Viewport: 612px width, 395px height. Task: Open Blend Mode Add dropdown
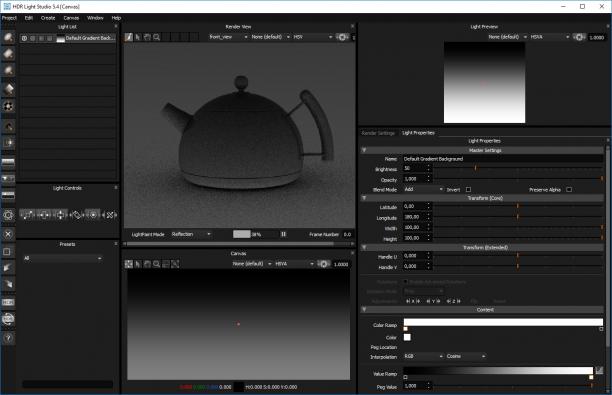coord(423,189)
